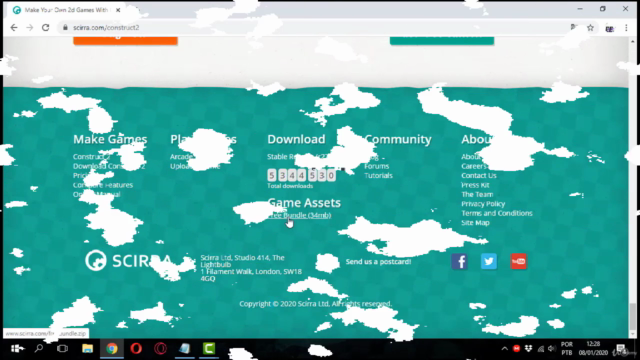Open the Tutorials link
The image size is (640, 360).
[378, 176]
